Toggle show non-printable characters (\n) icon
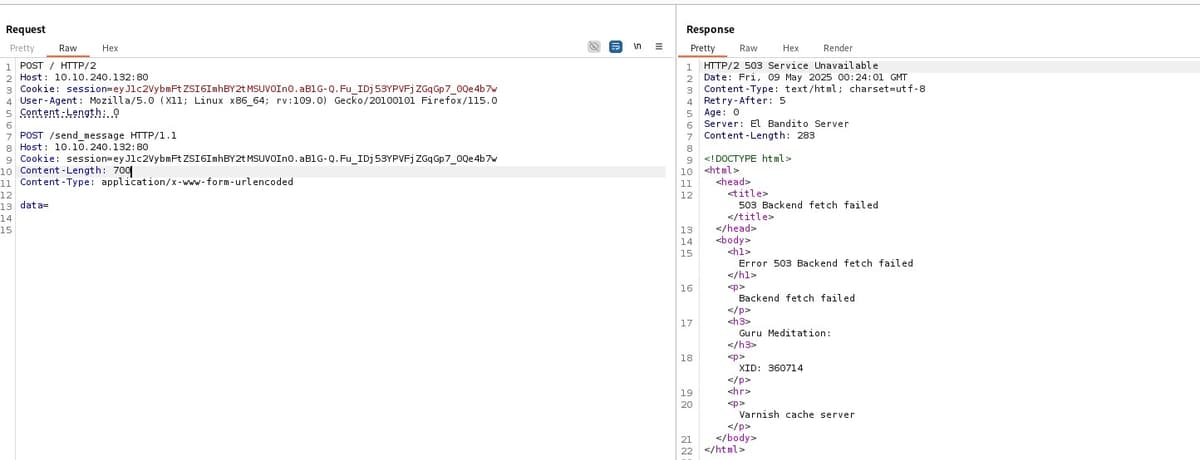The width and height of the screenshot is (1200, 460). tap(638, 47)
